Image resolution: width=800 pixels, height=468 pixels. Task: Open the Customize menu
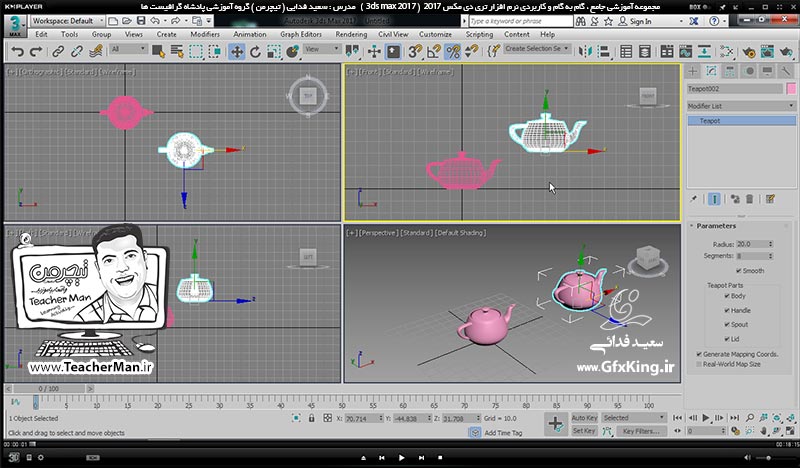(435, 34)
